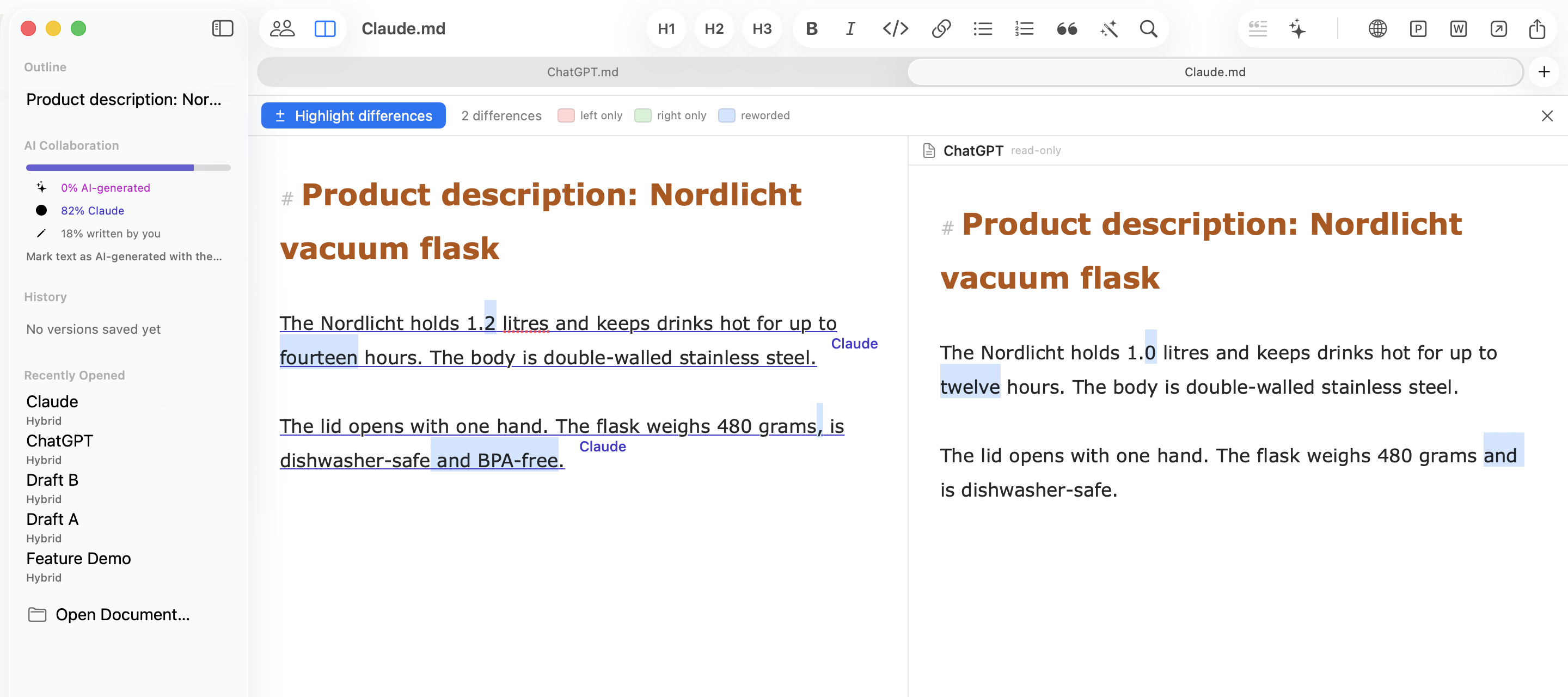Click the AI sparkle icon in toolbar
Image resolution: width=1568 pixels, height=697 pixels.
(x=1297, y=29)
